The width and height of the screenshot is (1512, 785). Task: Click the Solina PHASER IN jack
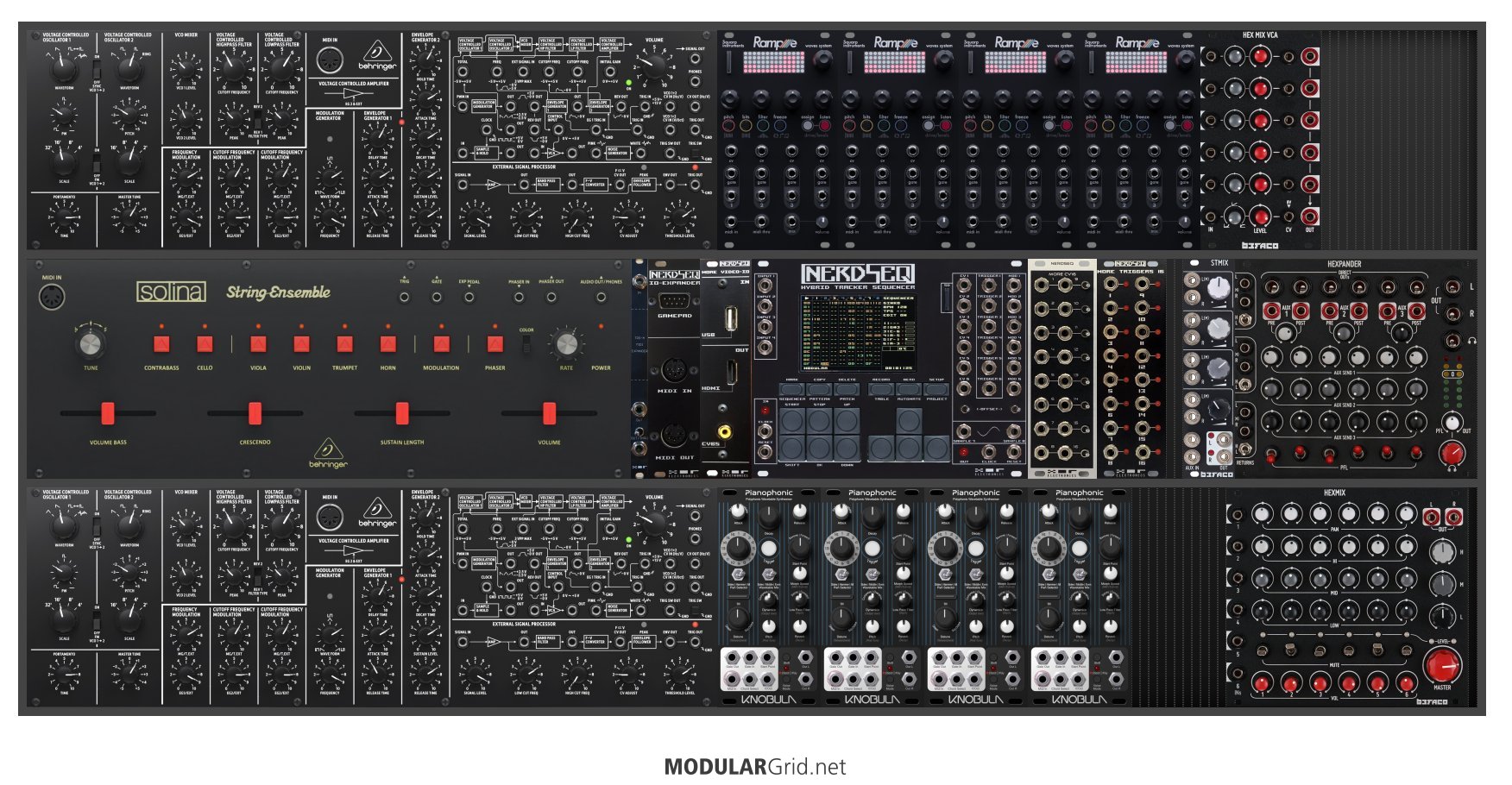tap(519, 297)
